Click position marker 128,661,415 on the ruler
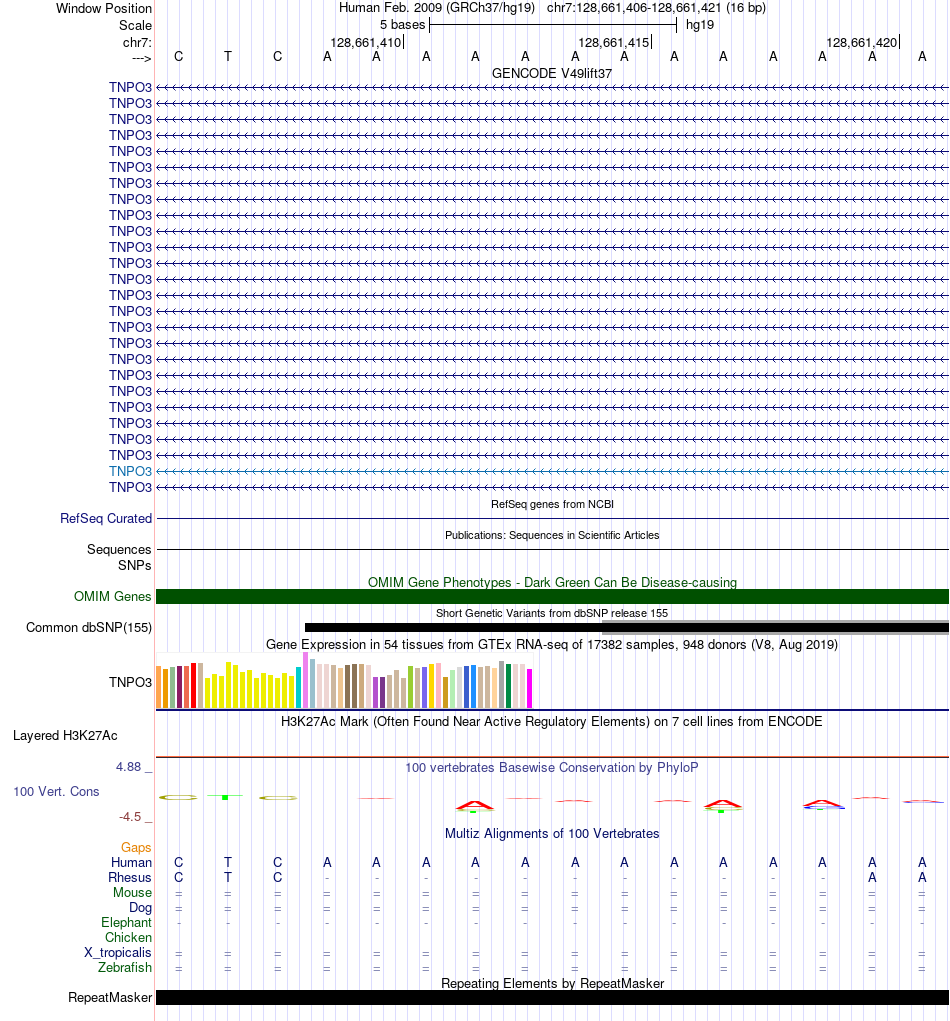This screenshot has height=1021, width=950. 614,42
